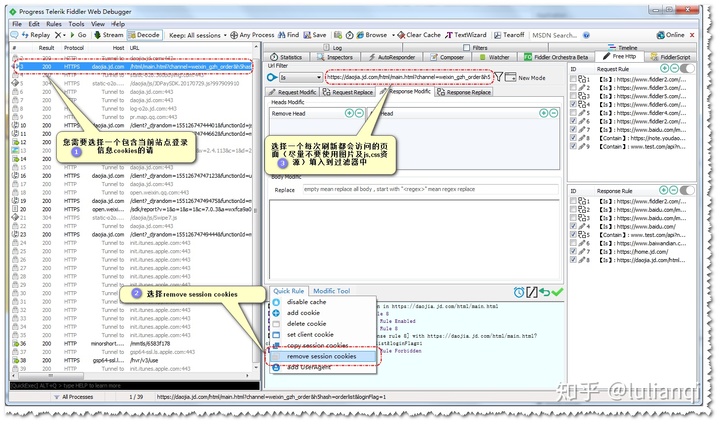
Task: Click the Replace body text field
Action: click(x=430, y=189)
